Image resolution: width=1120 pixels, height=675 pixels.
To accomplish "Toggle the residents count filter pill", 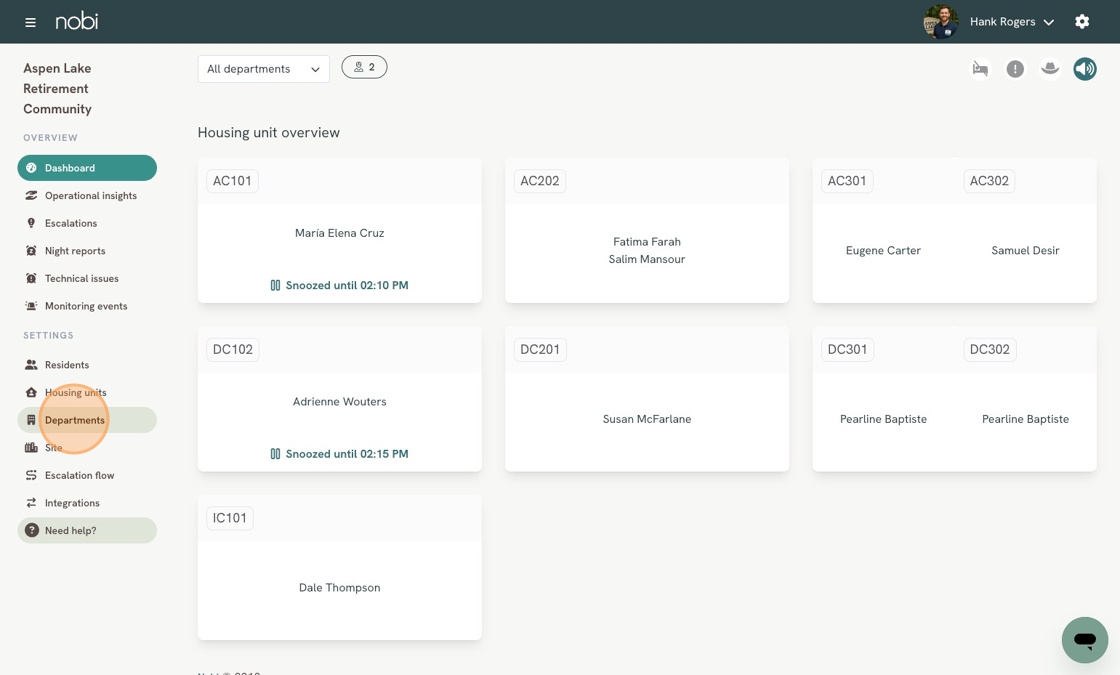I will click(364, 67).
